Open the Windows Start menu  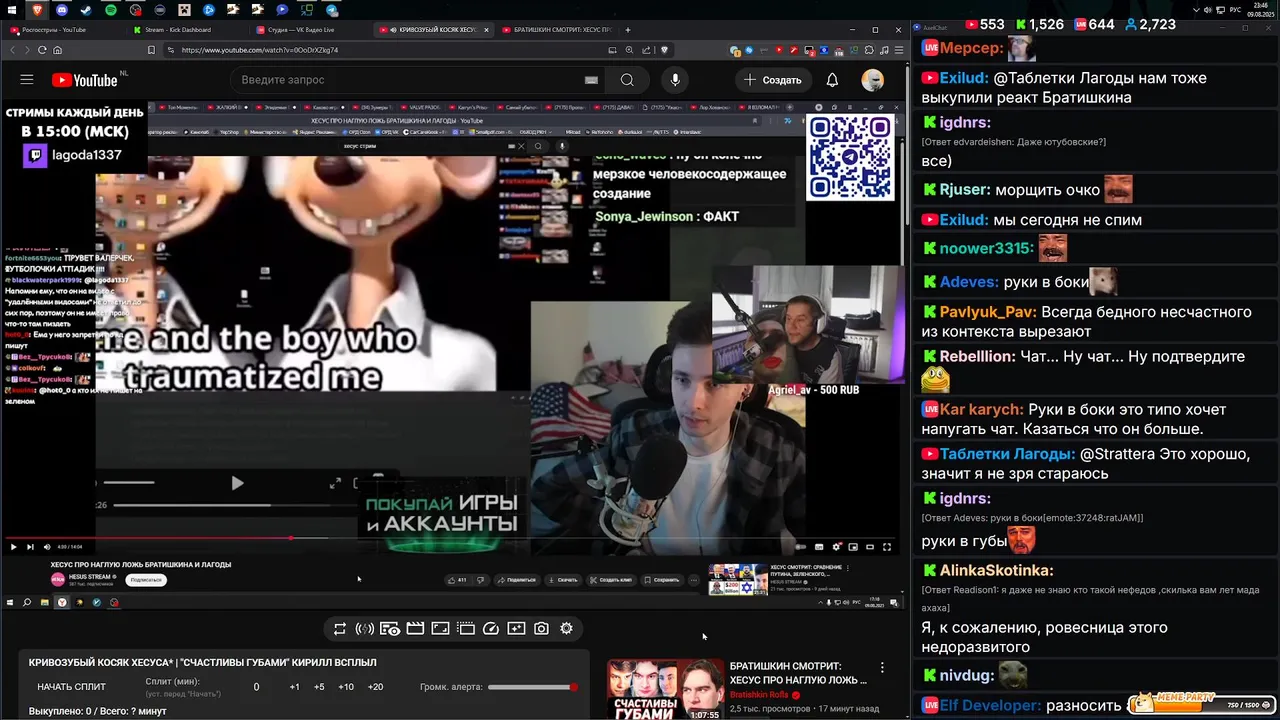pyautogui.click(x=10, y=10)
